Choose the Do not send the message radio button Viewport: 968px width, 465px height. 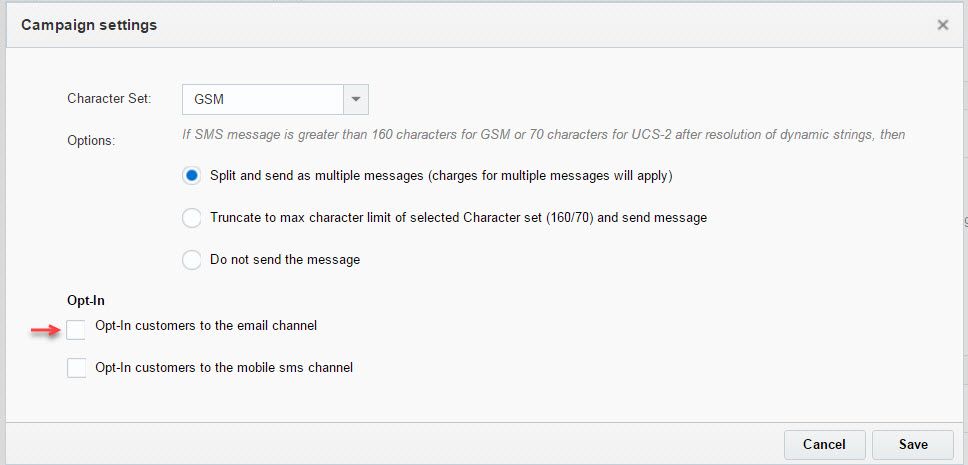tap(192, 260)
